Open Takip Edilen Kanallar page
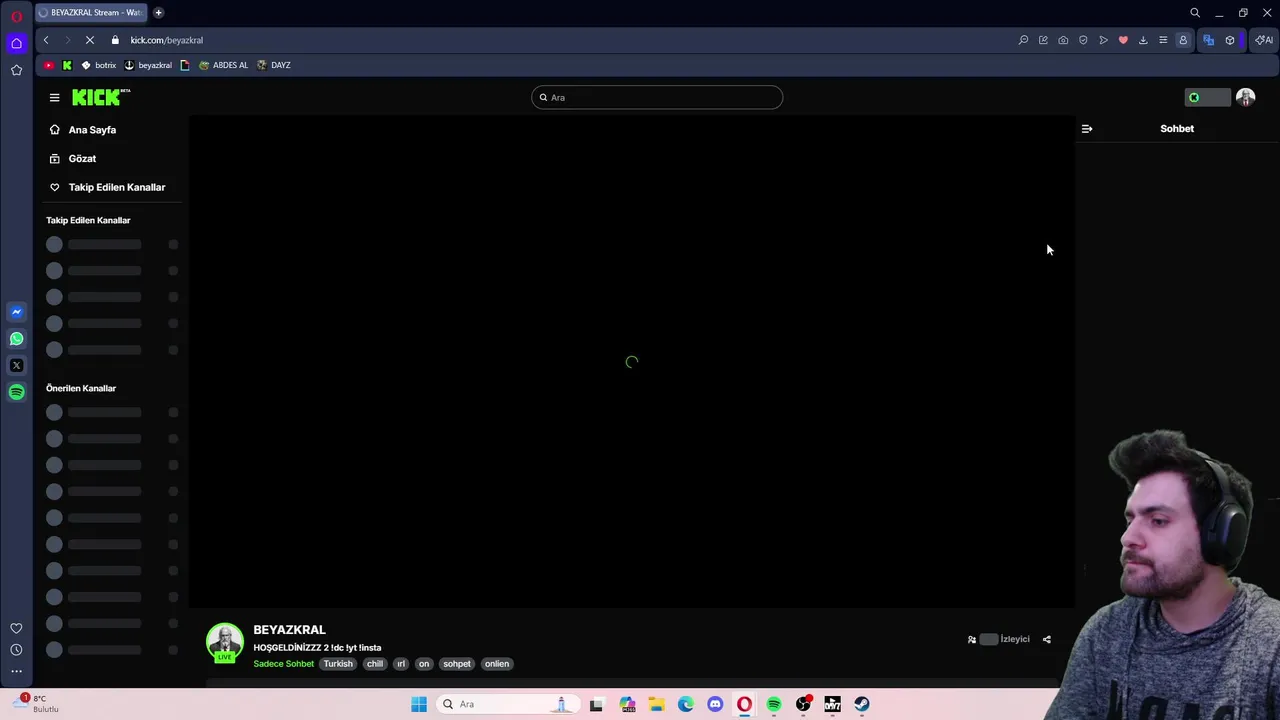Image resolution: width=1280 pixels, height=720 pixels. pyautogui.click(x=117, y=187)
